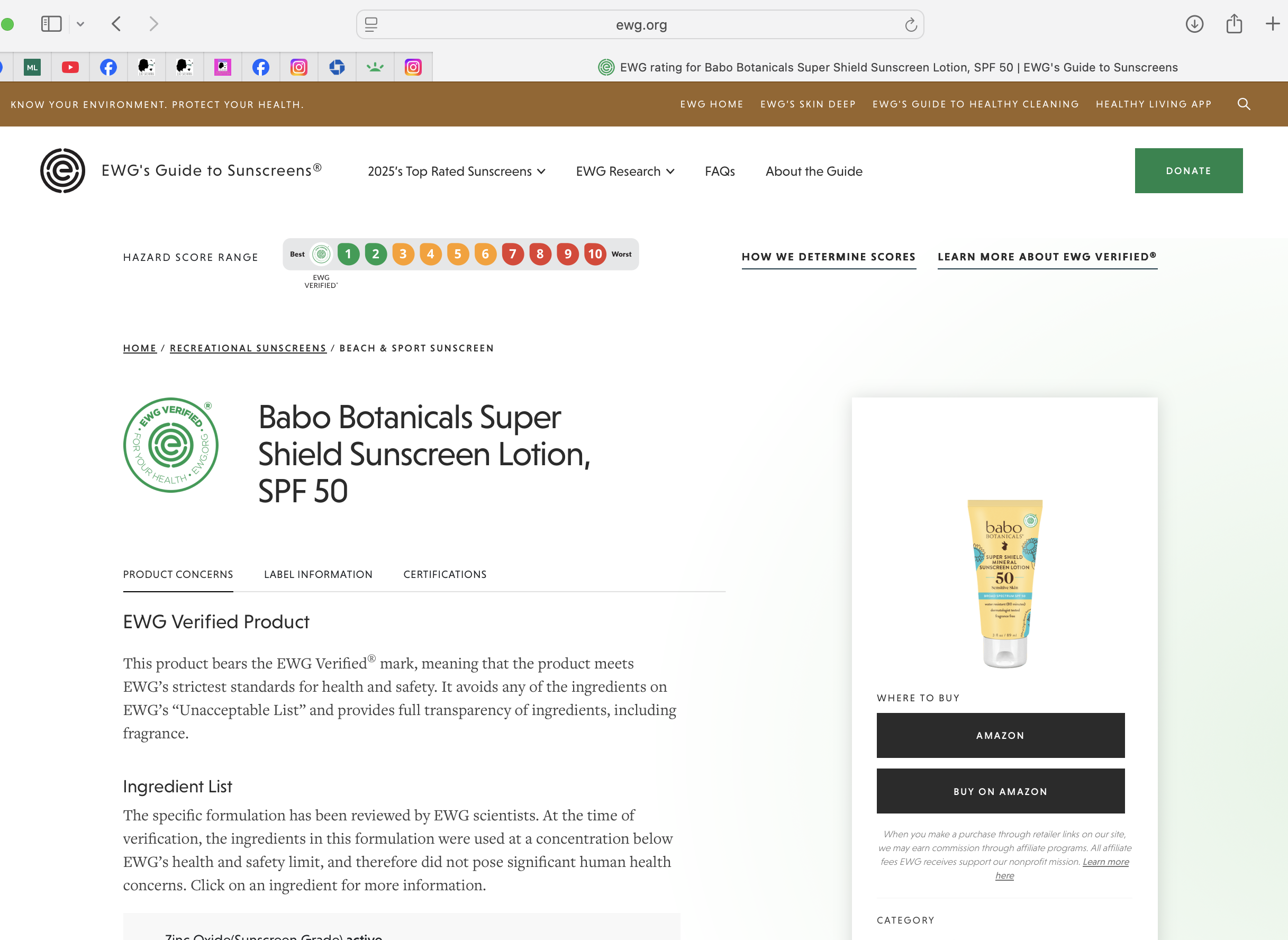Click the Share icon in Safari toolbar
Screen dimensions: 1288x940
click(1234, 24)
